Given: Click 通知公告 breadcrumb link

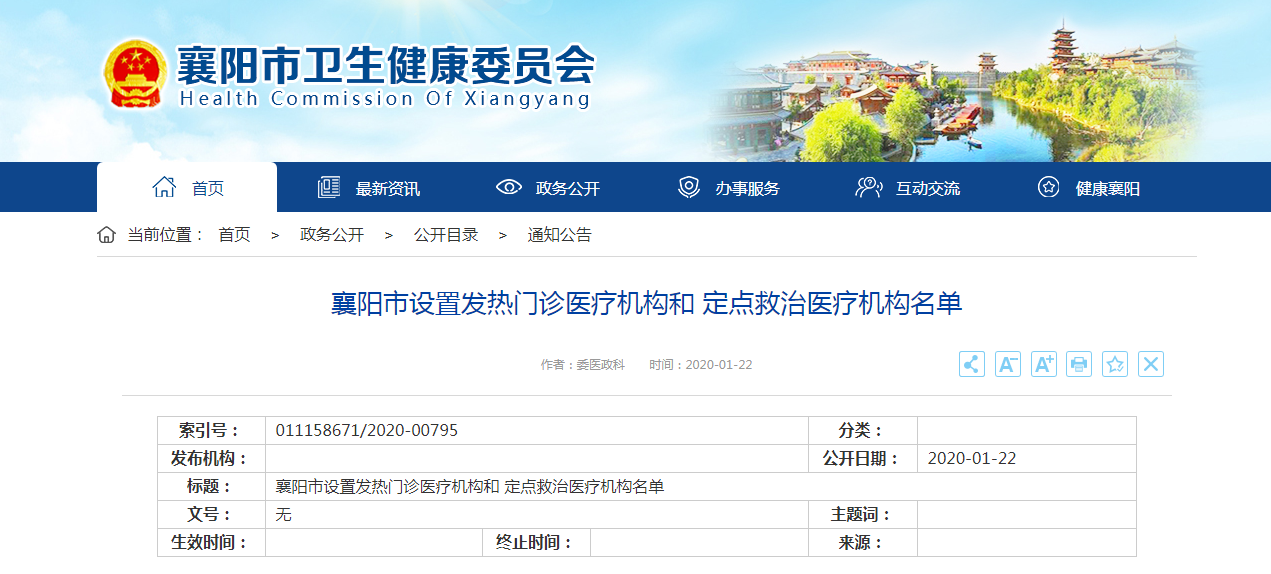Looking at the screenshot, I should pos(560,235).
